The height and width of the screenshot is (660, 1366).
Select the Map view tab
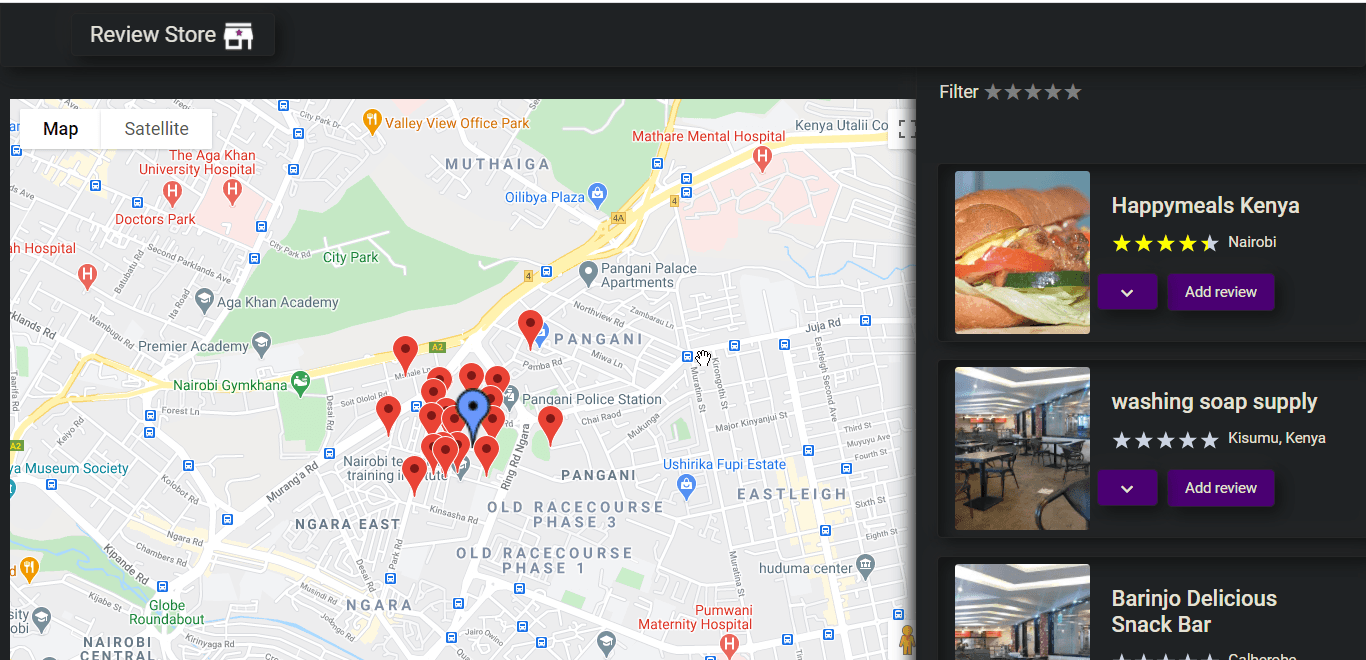[x=61, y=129]
